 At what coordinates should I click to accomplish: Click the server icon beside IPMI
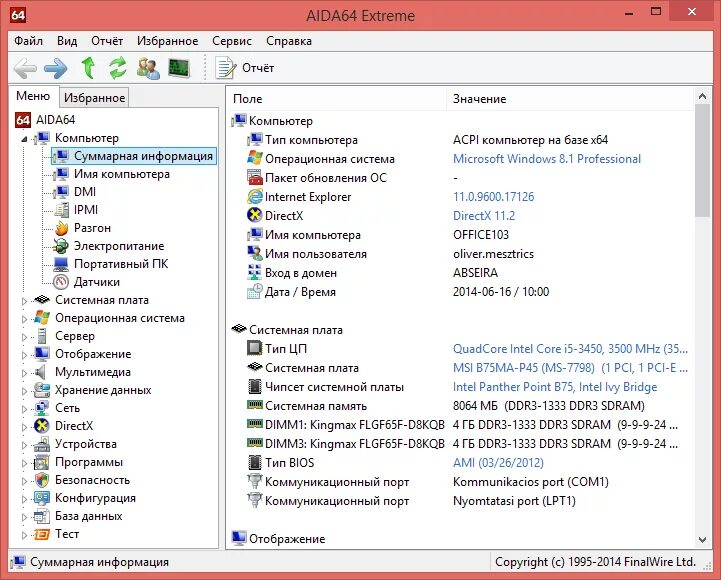point(62,210)
